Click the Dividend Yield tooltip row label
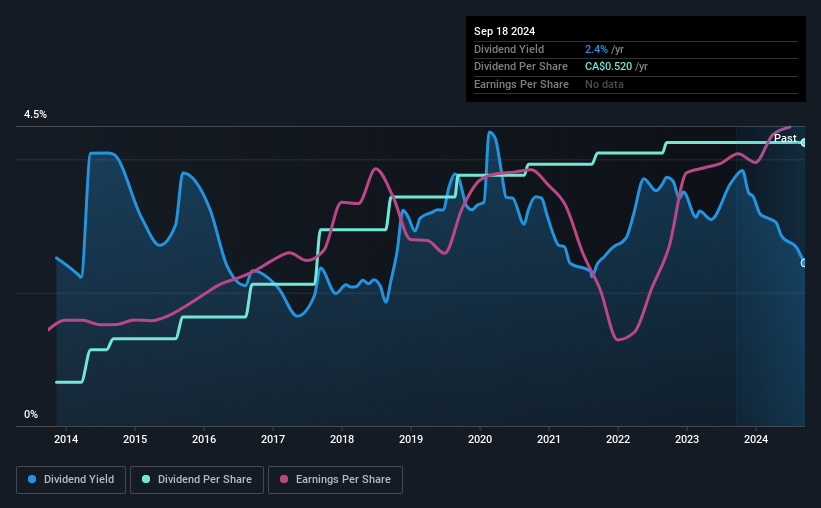821x508 pixels. pyautogui.click(x=509, y=49)
